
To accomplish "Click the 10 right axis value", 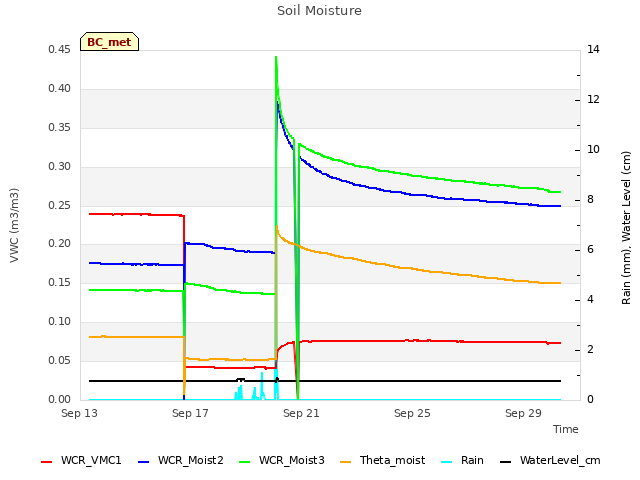I will 593,150.
